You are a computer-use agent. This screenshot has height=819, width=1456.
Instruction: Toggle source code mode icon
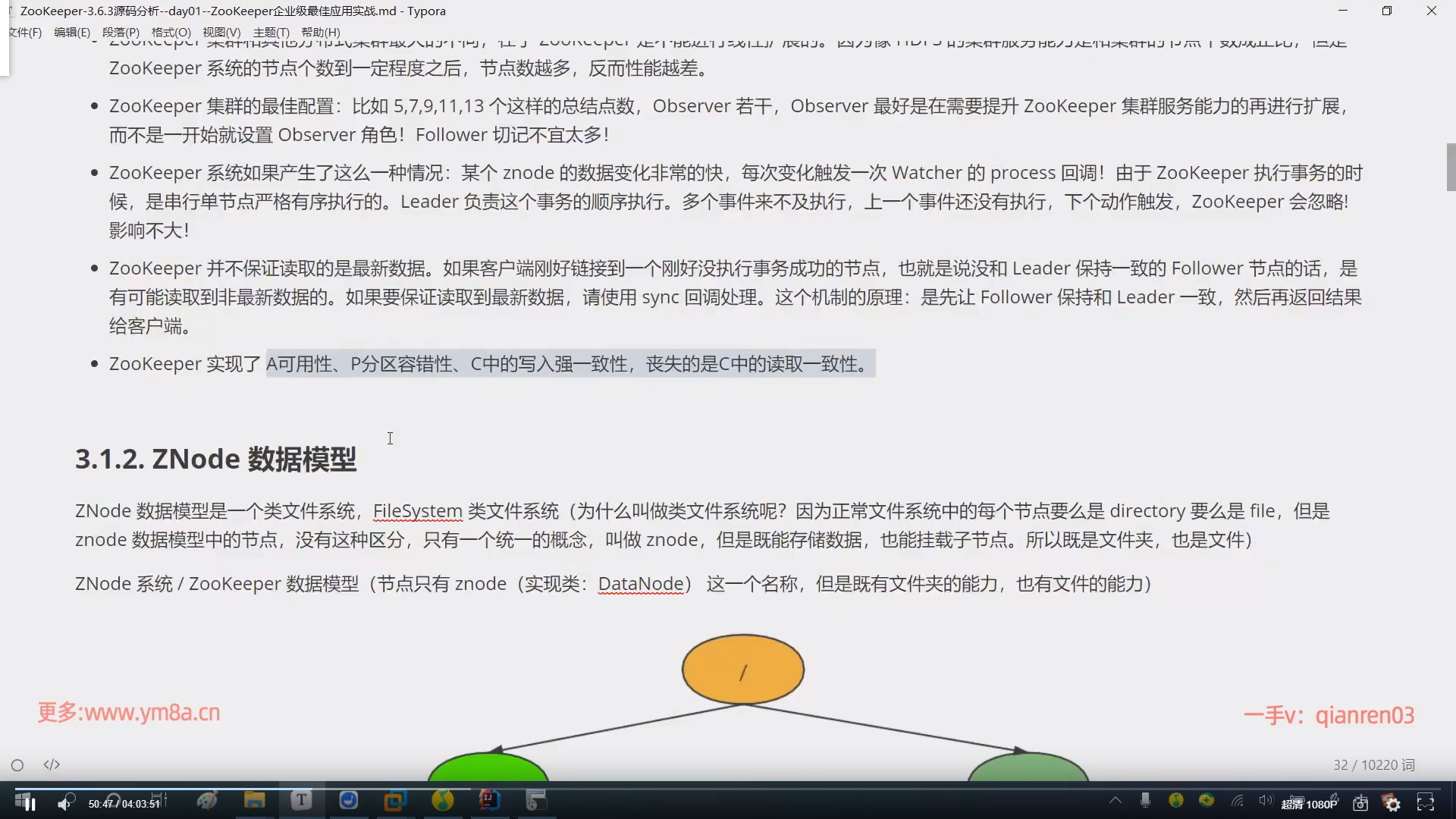tap(52, 764)
